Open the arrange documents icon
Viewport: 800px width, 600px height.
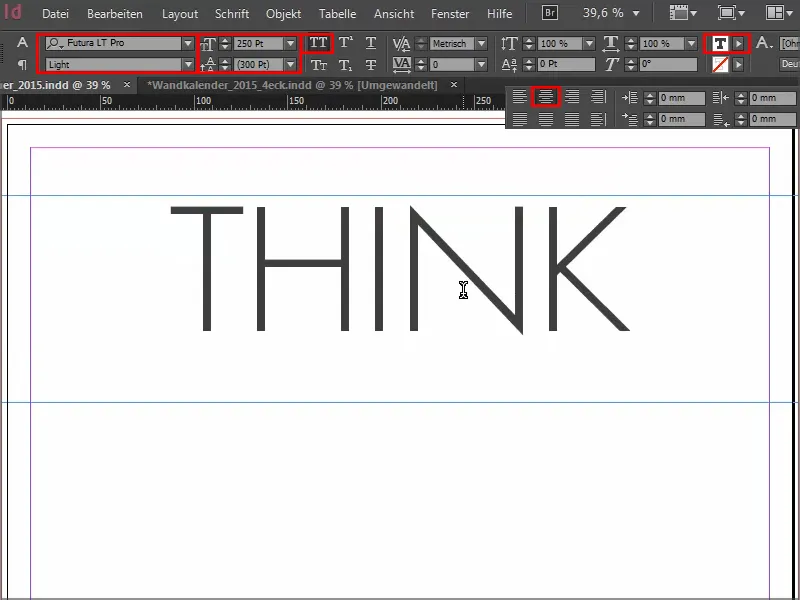coord(779,13)
